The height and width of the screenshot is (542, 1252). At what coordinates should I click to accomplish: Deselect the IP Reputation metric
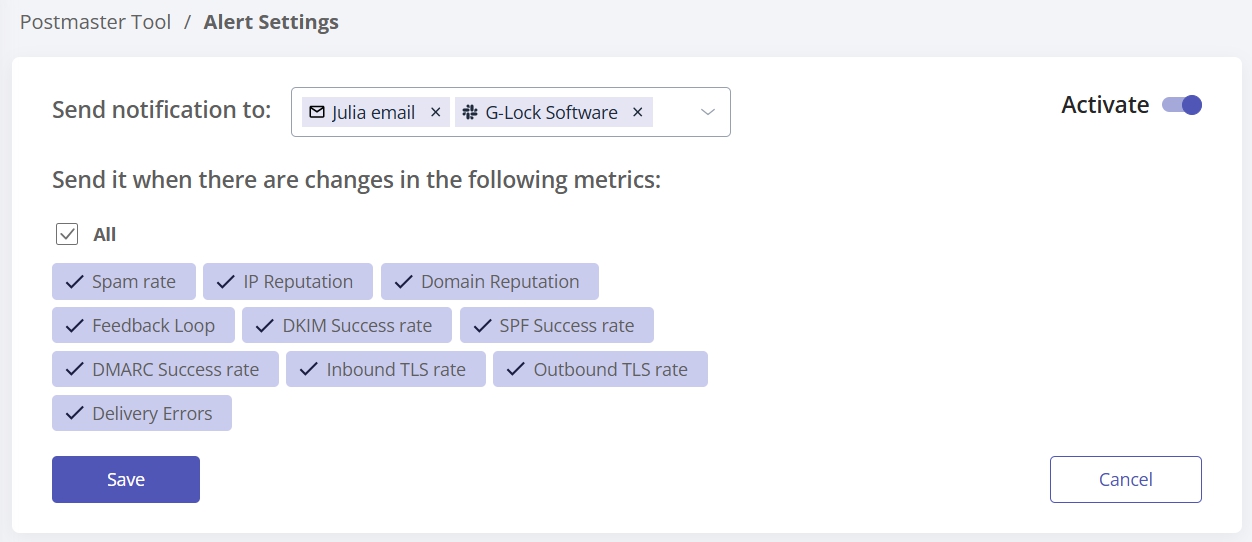pyautogui.click(x=288, y=282)
